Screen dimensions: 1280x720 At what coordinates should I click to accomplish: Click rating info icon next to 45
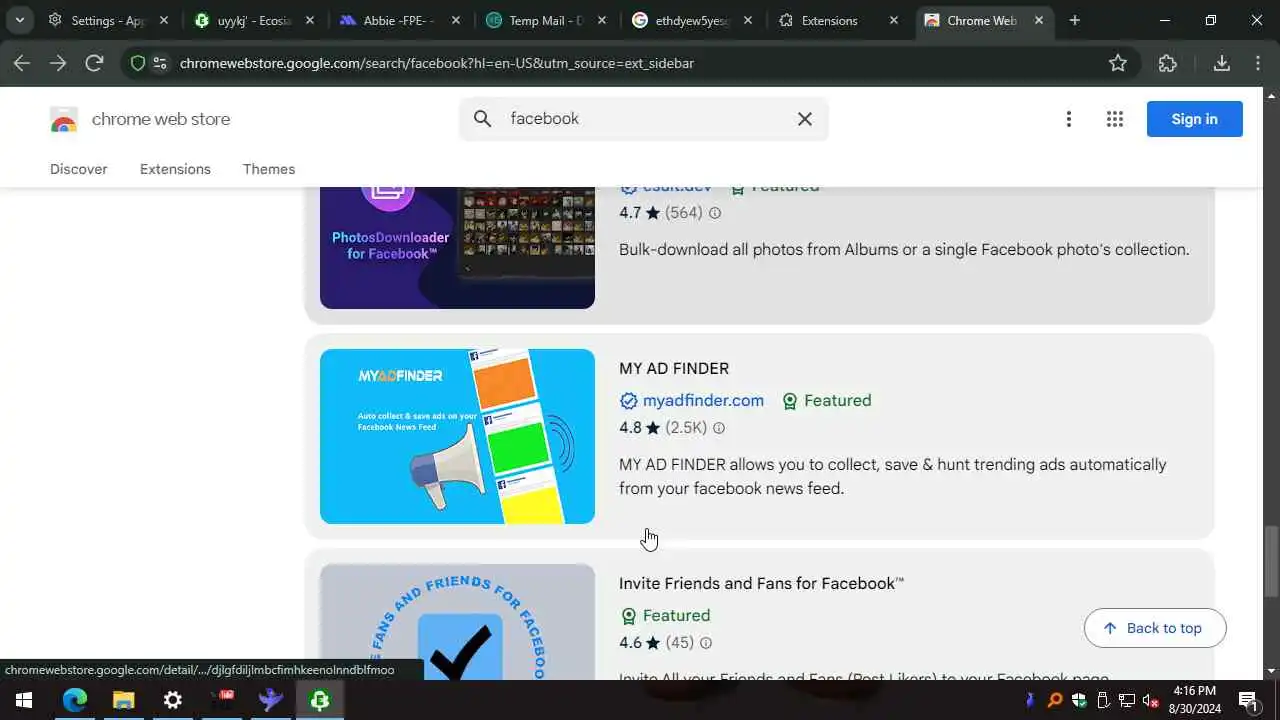click(705, 643)
